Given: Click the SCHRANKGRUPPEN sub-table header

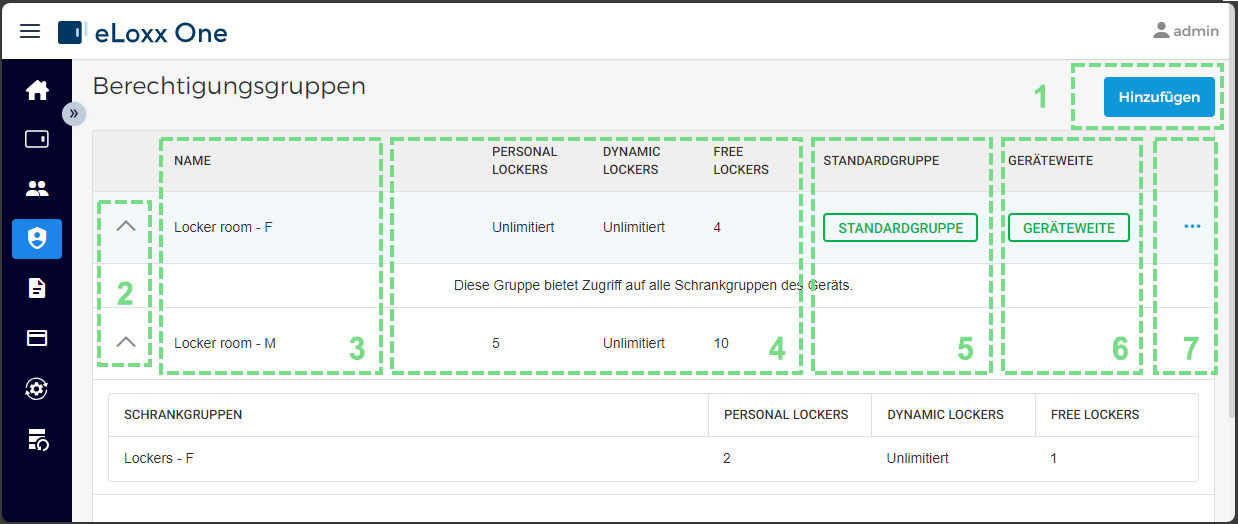Looking at the screenshot, I should click(183, 414).
